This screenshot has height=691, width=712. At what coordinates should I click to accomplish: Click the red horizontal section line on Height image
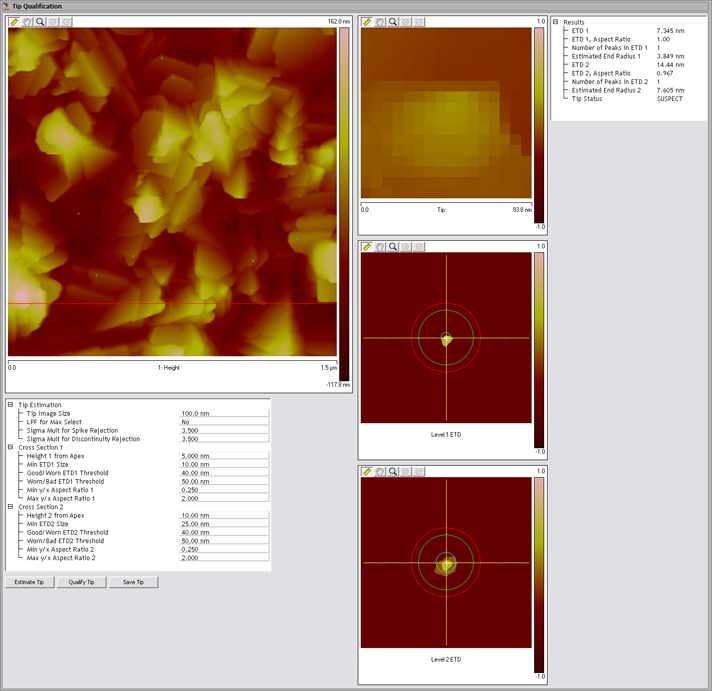[173, 303]
